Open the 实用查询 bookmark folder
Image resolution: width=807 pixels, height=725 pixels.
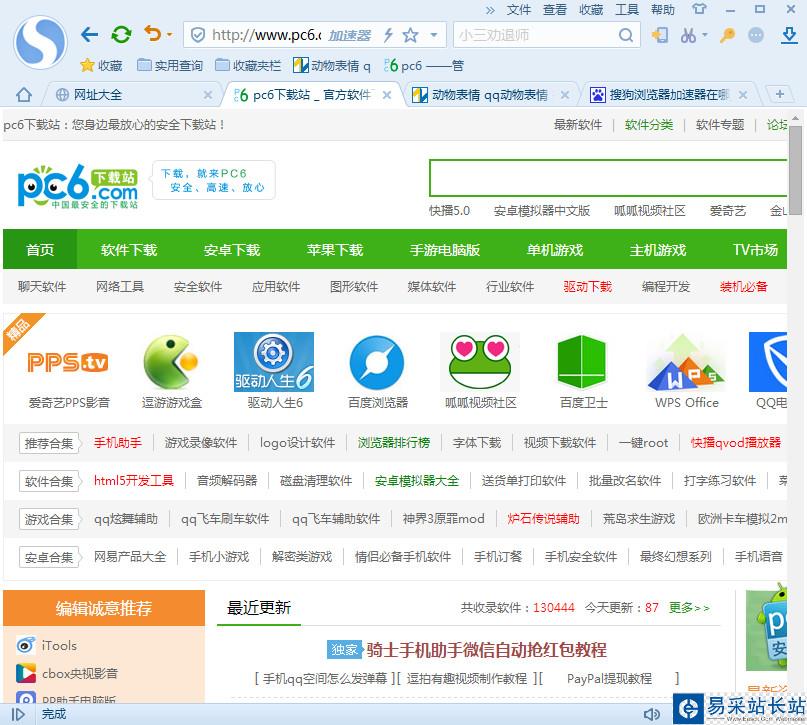click(170, 65)
